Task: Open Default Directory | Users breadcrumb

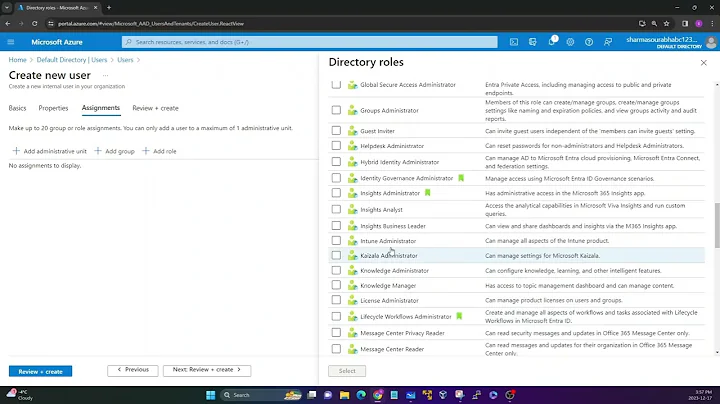Action: coord(72,60)
